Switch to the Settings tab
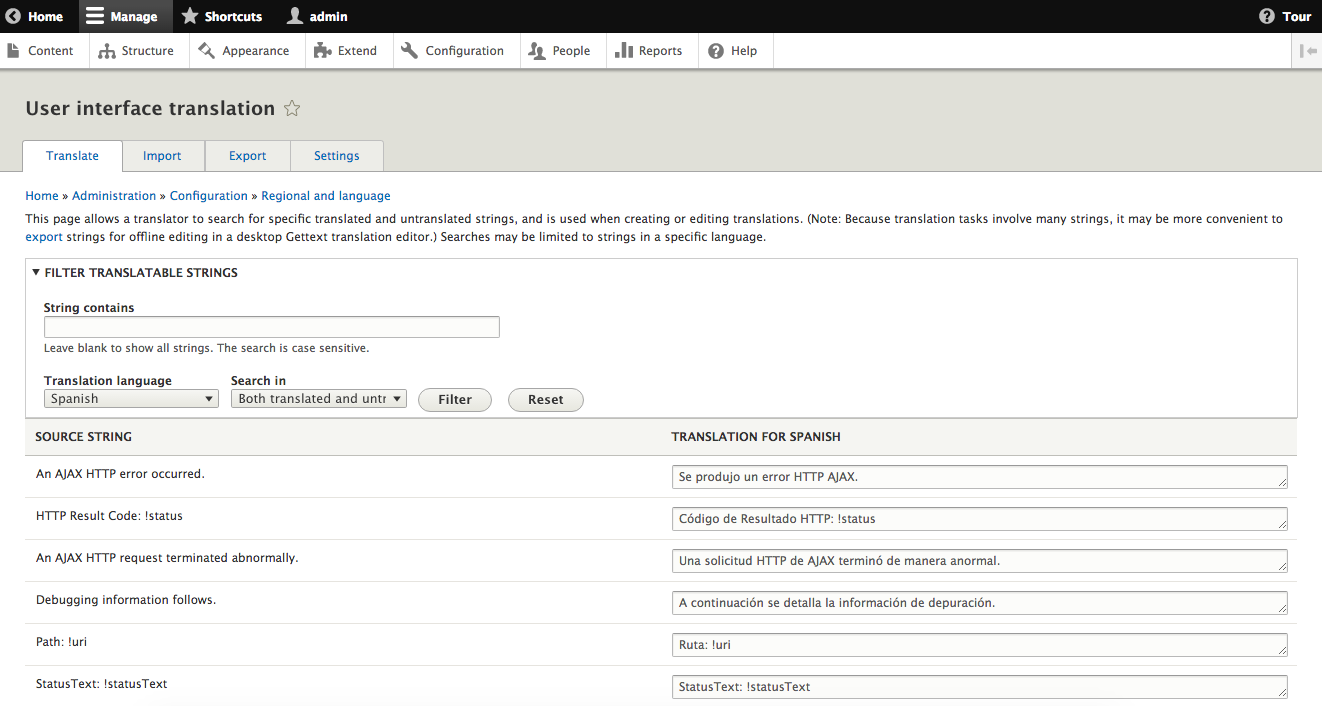The height and width of the screenshot is (706, 1322). pos(336,156)
